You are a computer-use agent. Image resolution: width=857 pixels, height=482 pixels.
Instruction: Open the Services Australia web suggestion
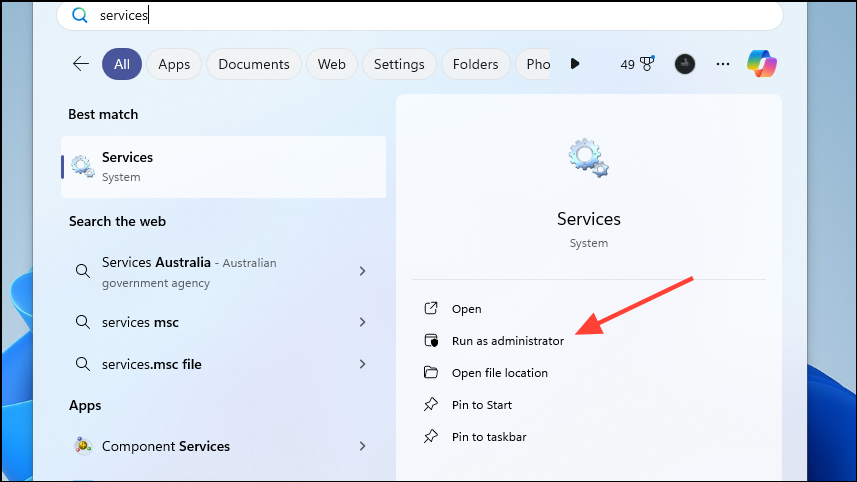pyautogui.click(x=224, y=272)
